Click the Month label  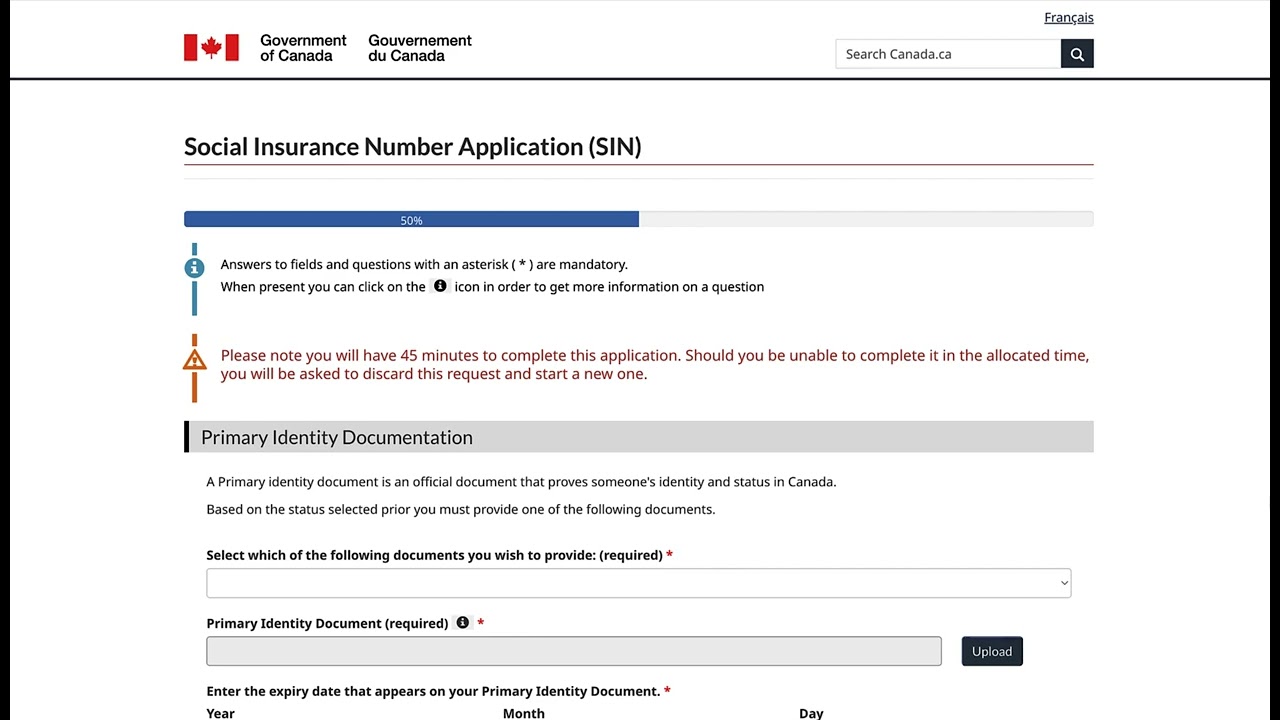(523, 713)
